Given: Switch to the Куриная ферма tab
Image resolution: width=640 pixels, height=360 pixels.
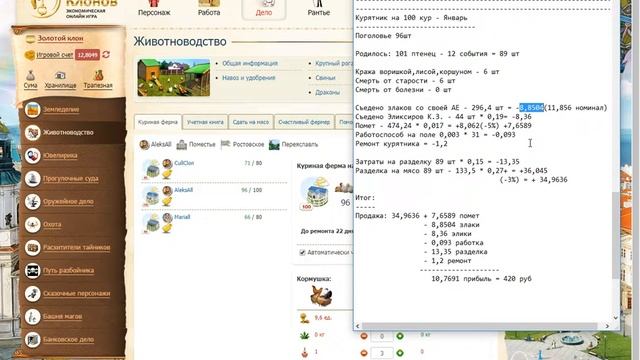Looking at the screenshot, I should click(x=158, y=122).
